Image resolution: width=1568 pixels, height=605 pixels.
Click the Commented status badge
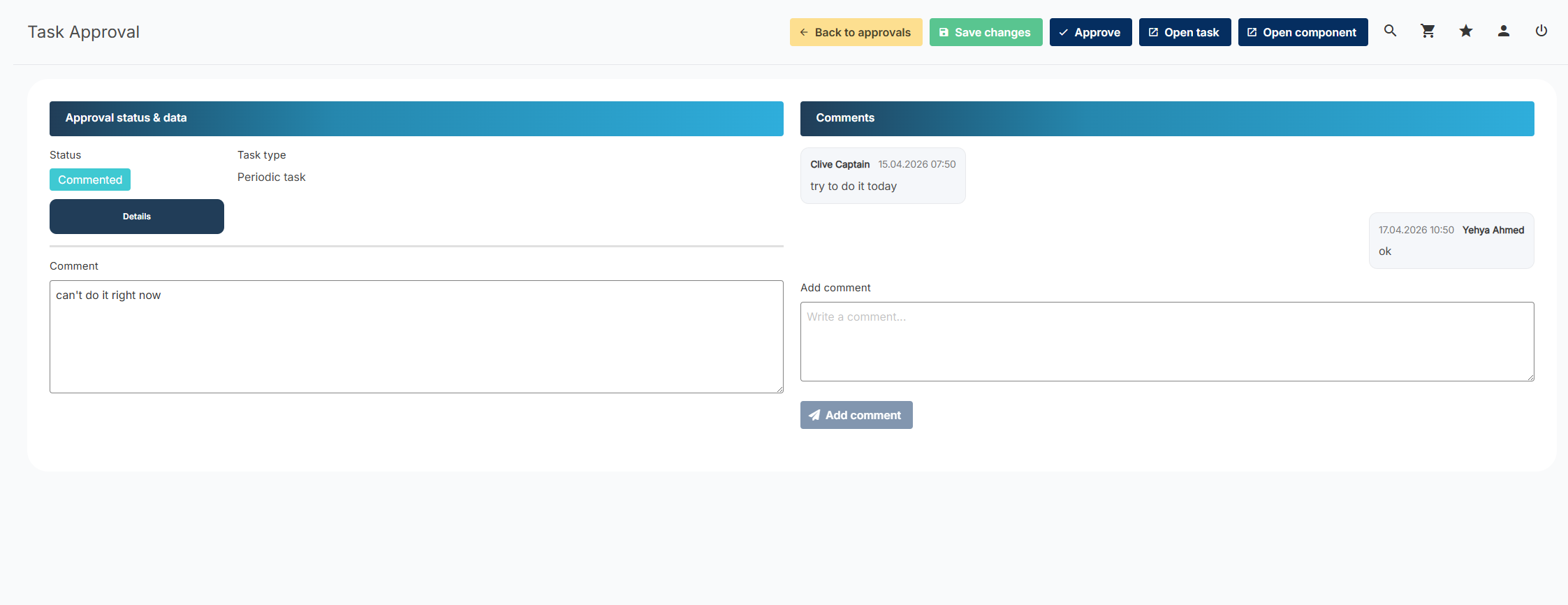(90, 180)
